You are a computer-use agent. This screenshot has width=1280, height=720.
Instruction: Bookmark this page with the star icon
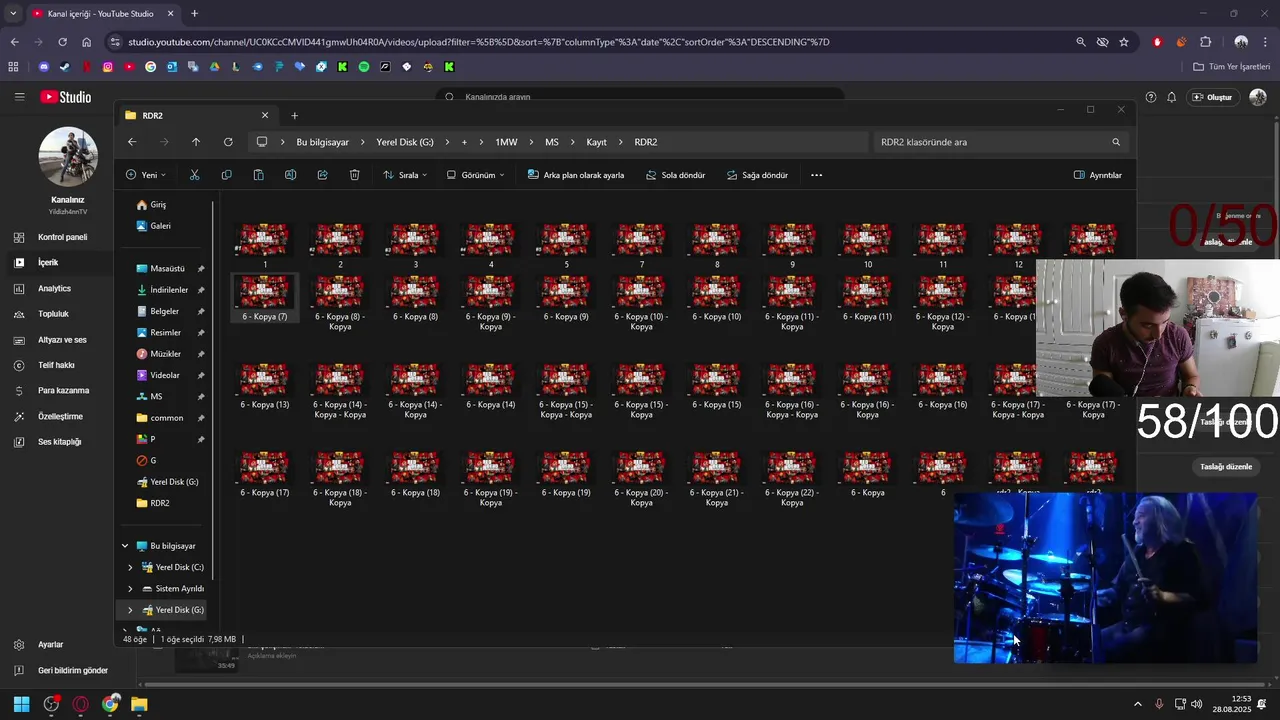1124,42
